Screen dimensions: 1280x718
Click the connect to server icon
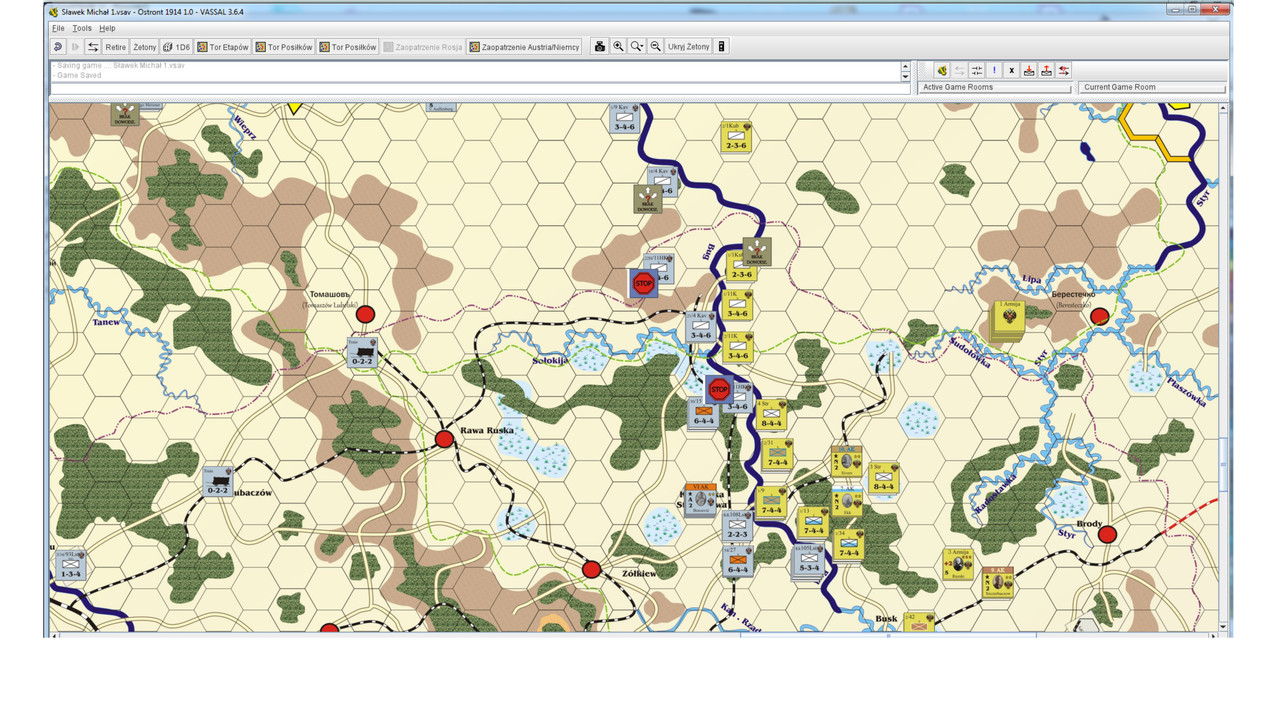[942, 70]
